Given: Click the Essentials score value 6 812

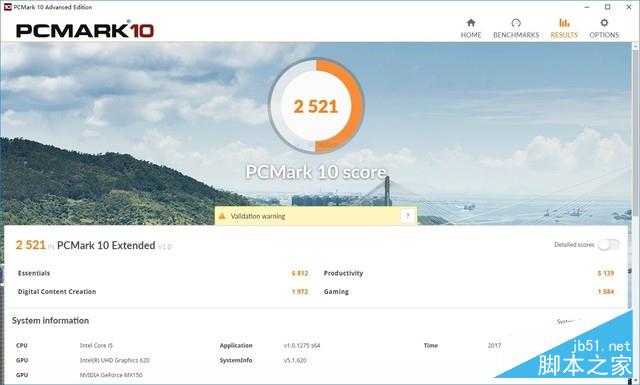Looking at the screenshot, I should pyautogui.click(x=300, y=273).
